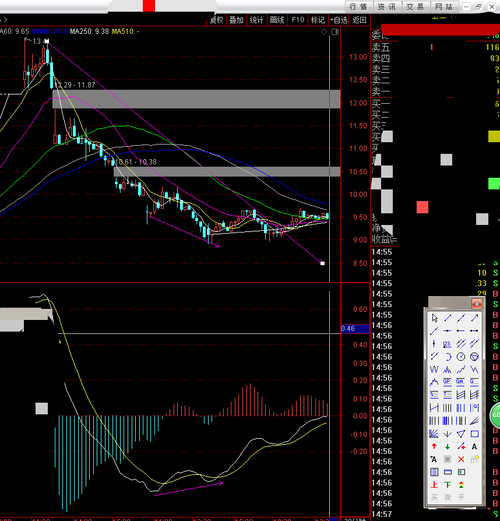Click the 标记 mark button

318,20
